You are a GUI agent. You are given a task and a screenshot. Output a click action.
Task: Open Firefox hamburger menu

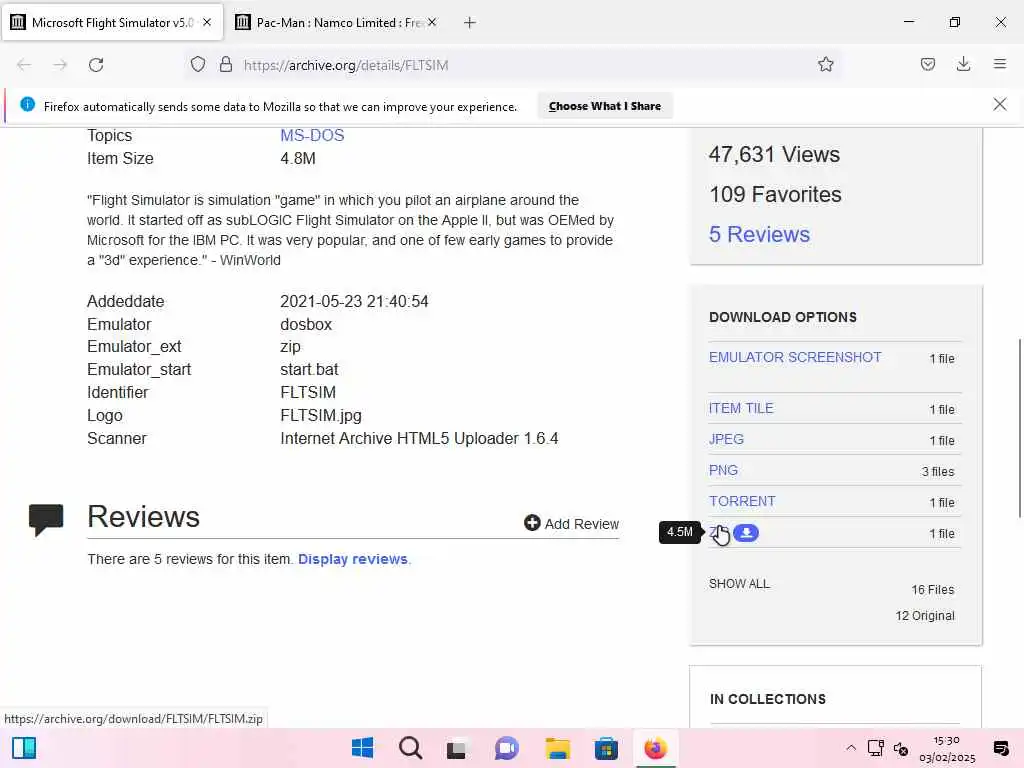[x=999, y=64]
